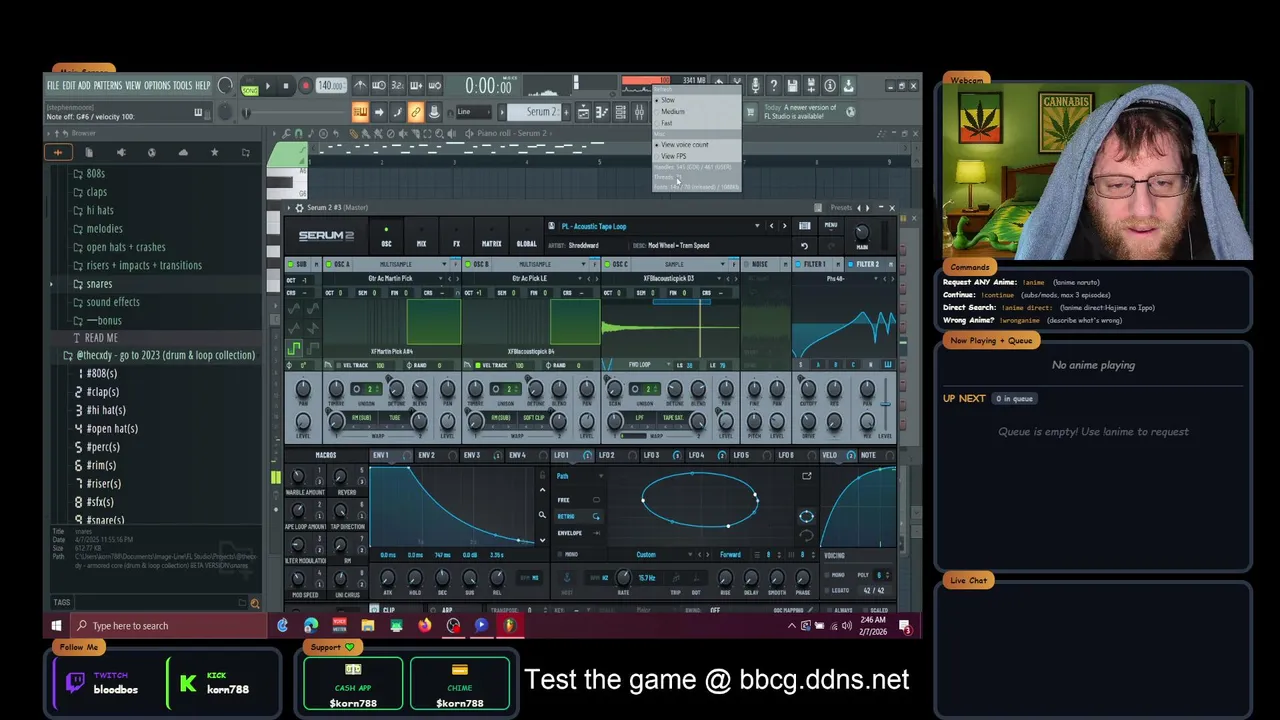Toggle Serum SUB oscillator on or off
The height and width of the screenshot is (720, 1280).
coord(290,264)
